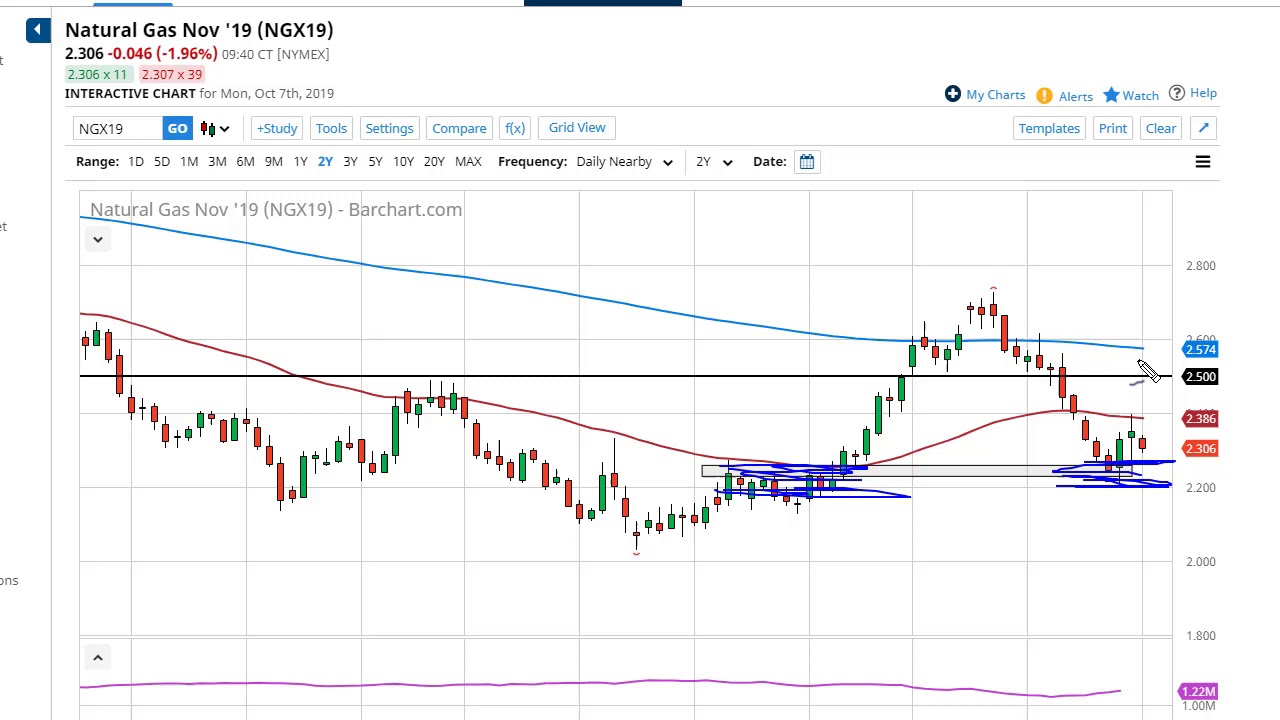Image resolution: width=1280 pixels, height=720 pixels.
Task: Select the 9M range
Action: (273, 162)
